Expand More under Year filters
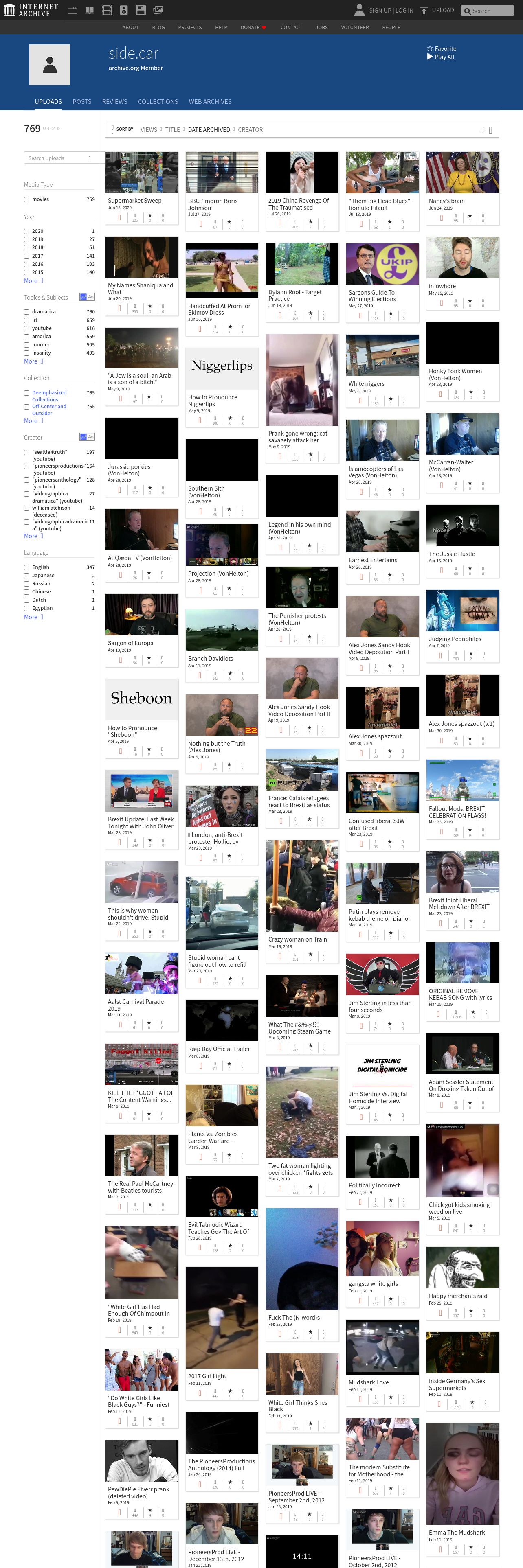Screen dimensions: 523x1568 [33, 280]
